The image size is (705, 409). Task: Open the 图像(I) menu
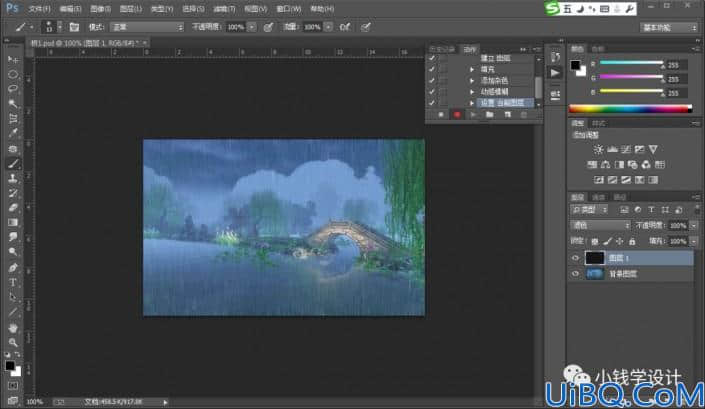(101, 9)
